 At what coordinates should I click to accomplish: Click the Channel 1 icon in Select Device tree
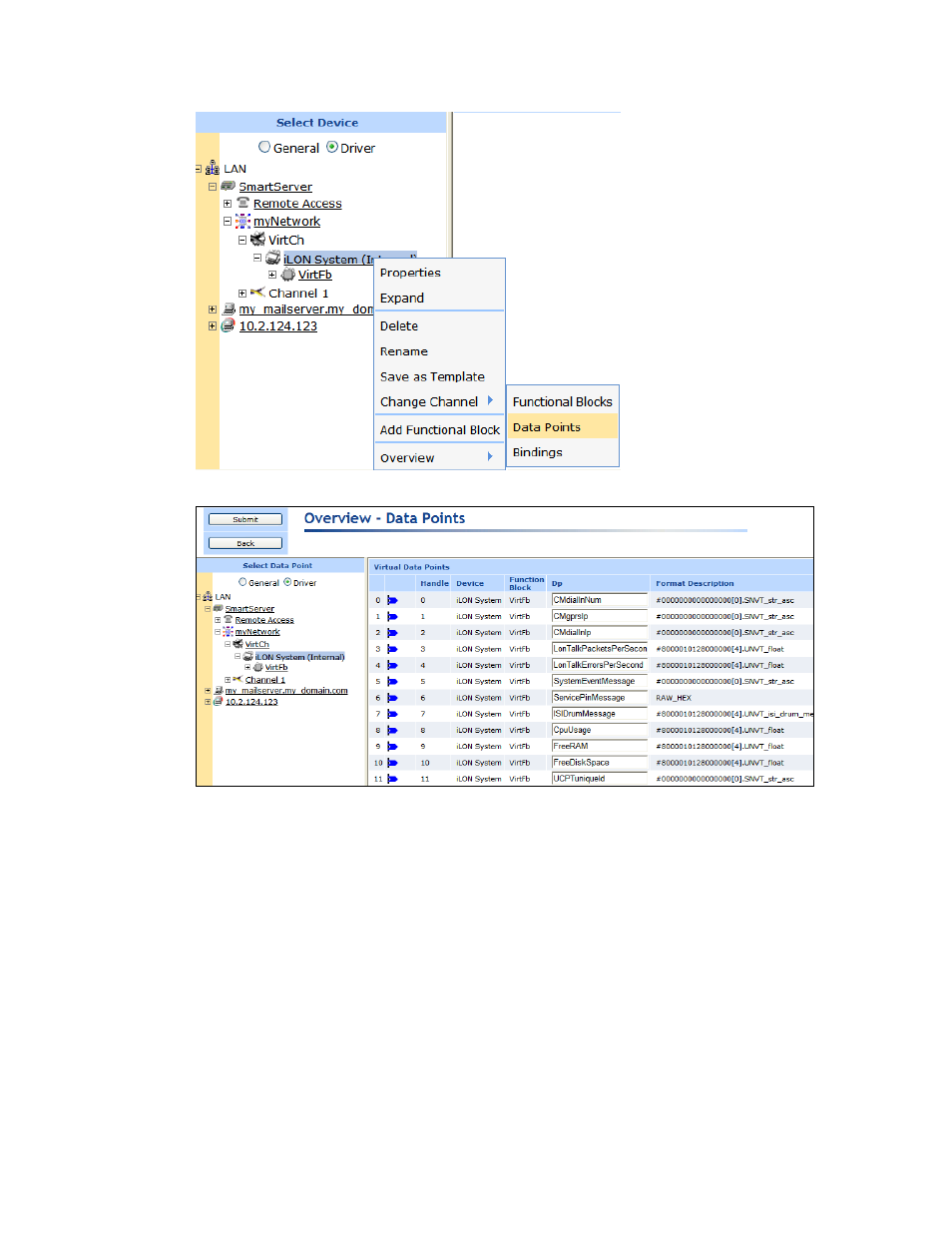point(257,293)
